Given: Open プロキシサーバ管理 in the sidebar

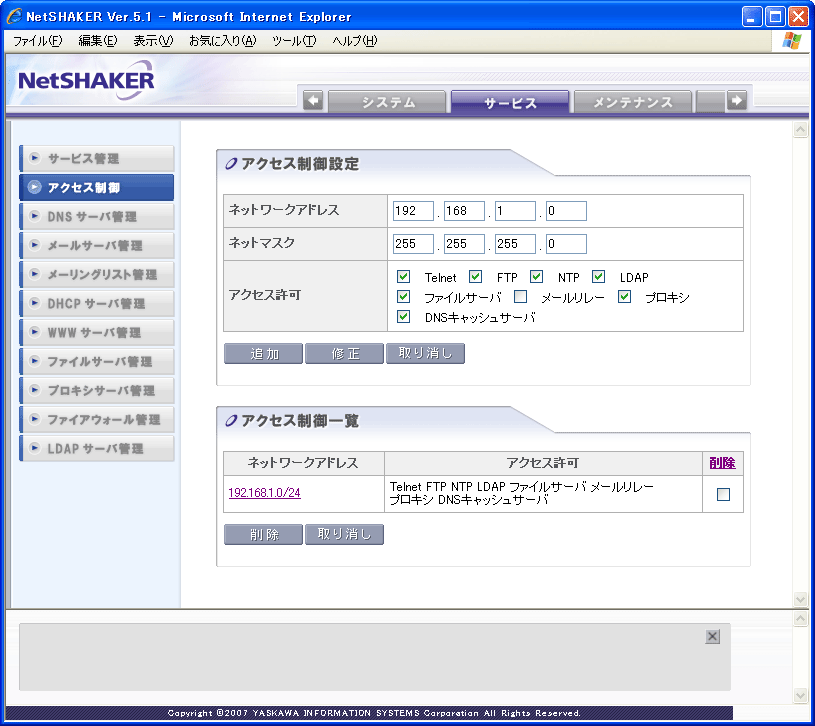Looking at the screenshot, I should [97, 390].
